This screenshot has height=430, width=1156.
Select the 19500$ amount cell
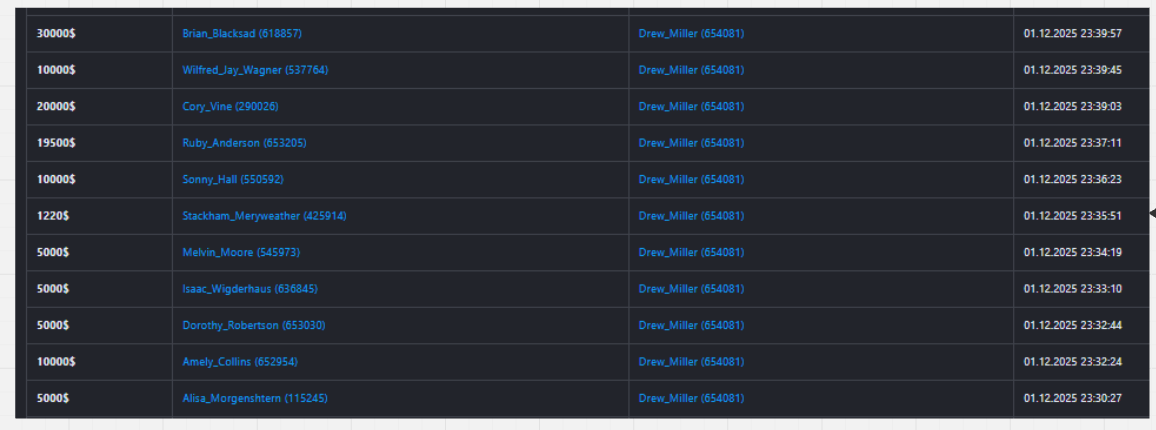[56, 143]
